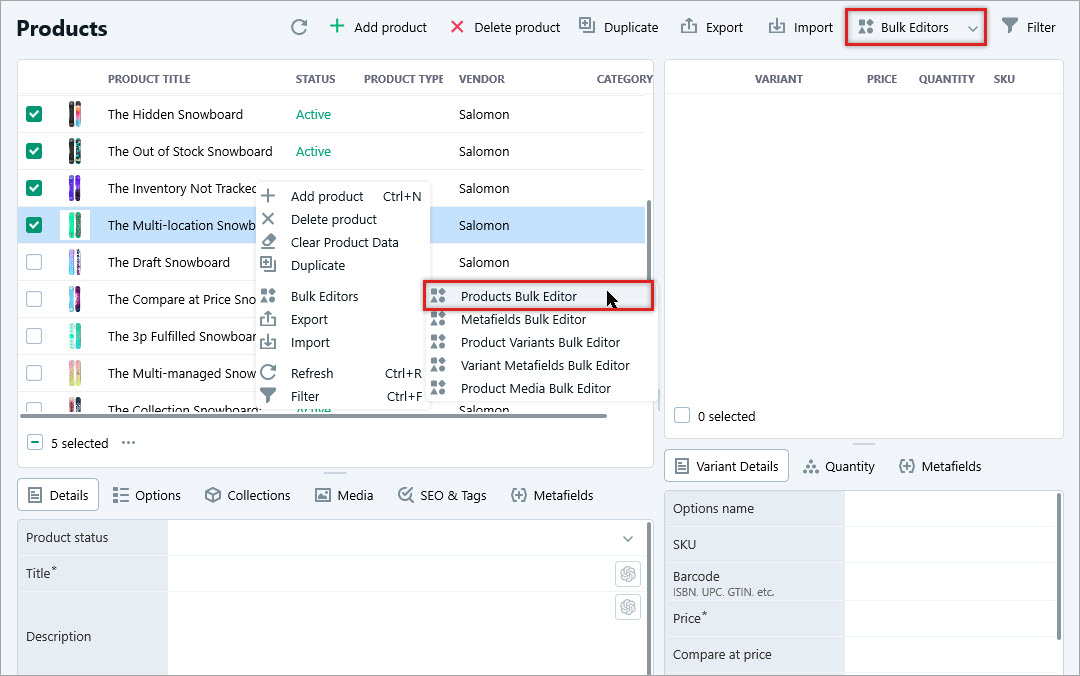The height and width of the screenshot is (676, 1080).
Task: Click the Filter funnel icon in the toolbar
Action: [1010, 26]
